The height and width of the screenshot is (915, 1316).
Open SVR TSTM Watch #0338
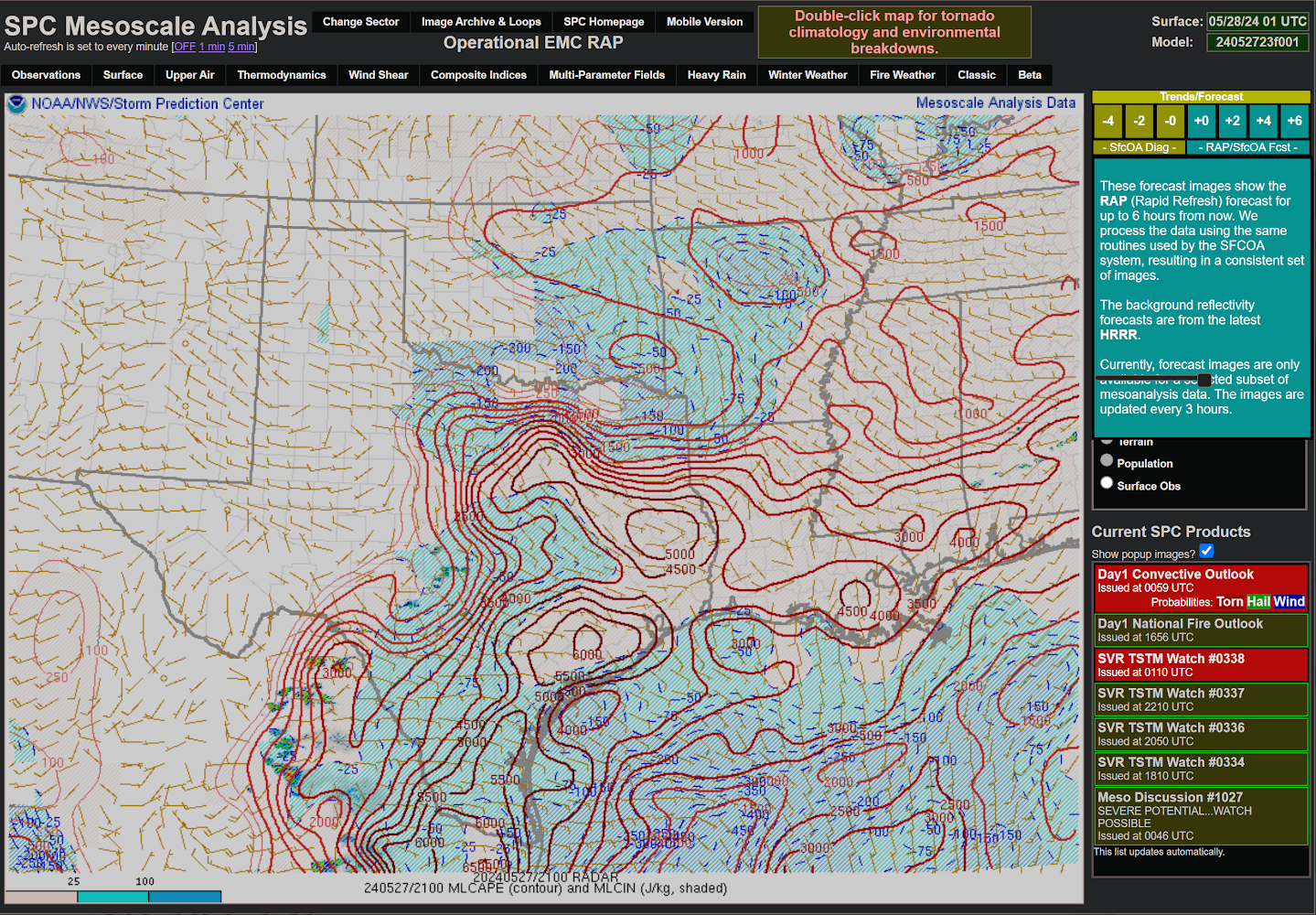[1171, 659]
